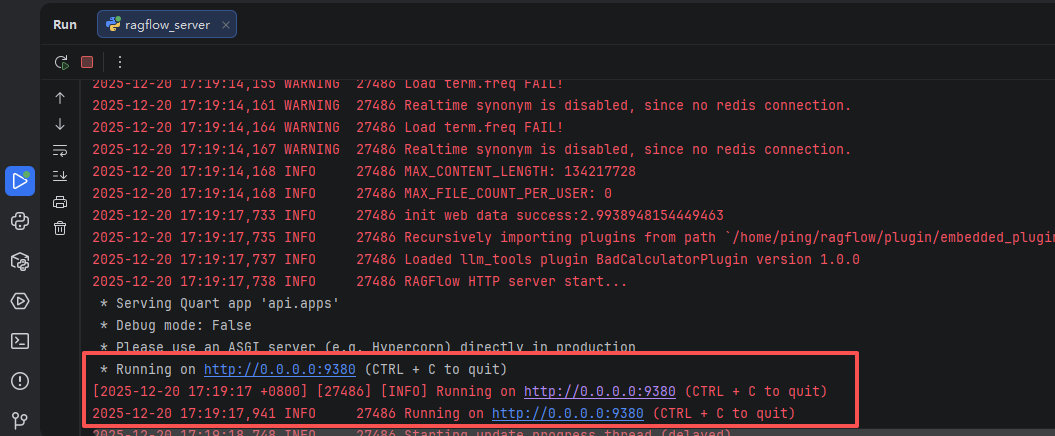Viewport: 1055px width, 436px height.
Task: Click the 'MAX_FILE_COUNT_PER_USER: 0' log line
Action: (x=352, y=194)
